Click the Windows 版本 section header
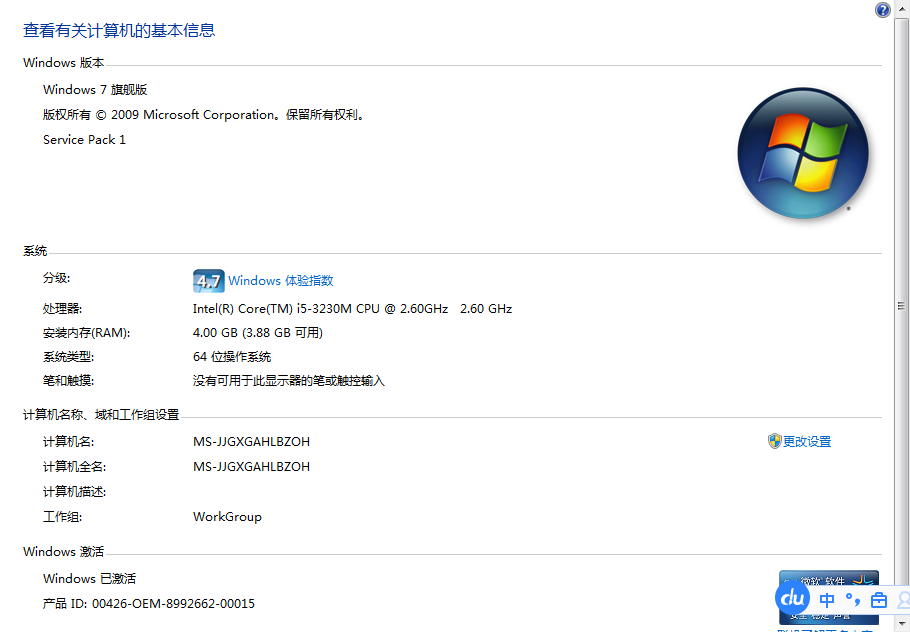This screenshot has width=910, height=632. (x=64, y=63)
